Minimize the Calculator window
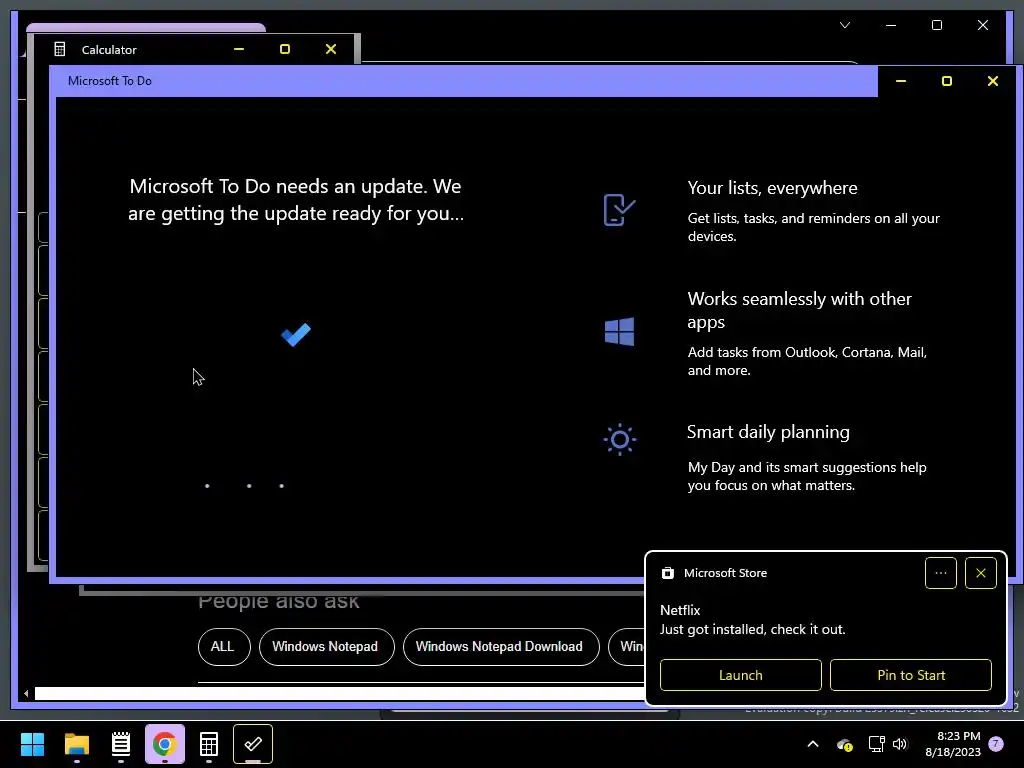 [x=239, y=49]
